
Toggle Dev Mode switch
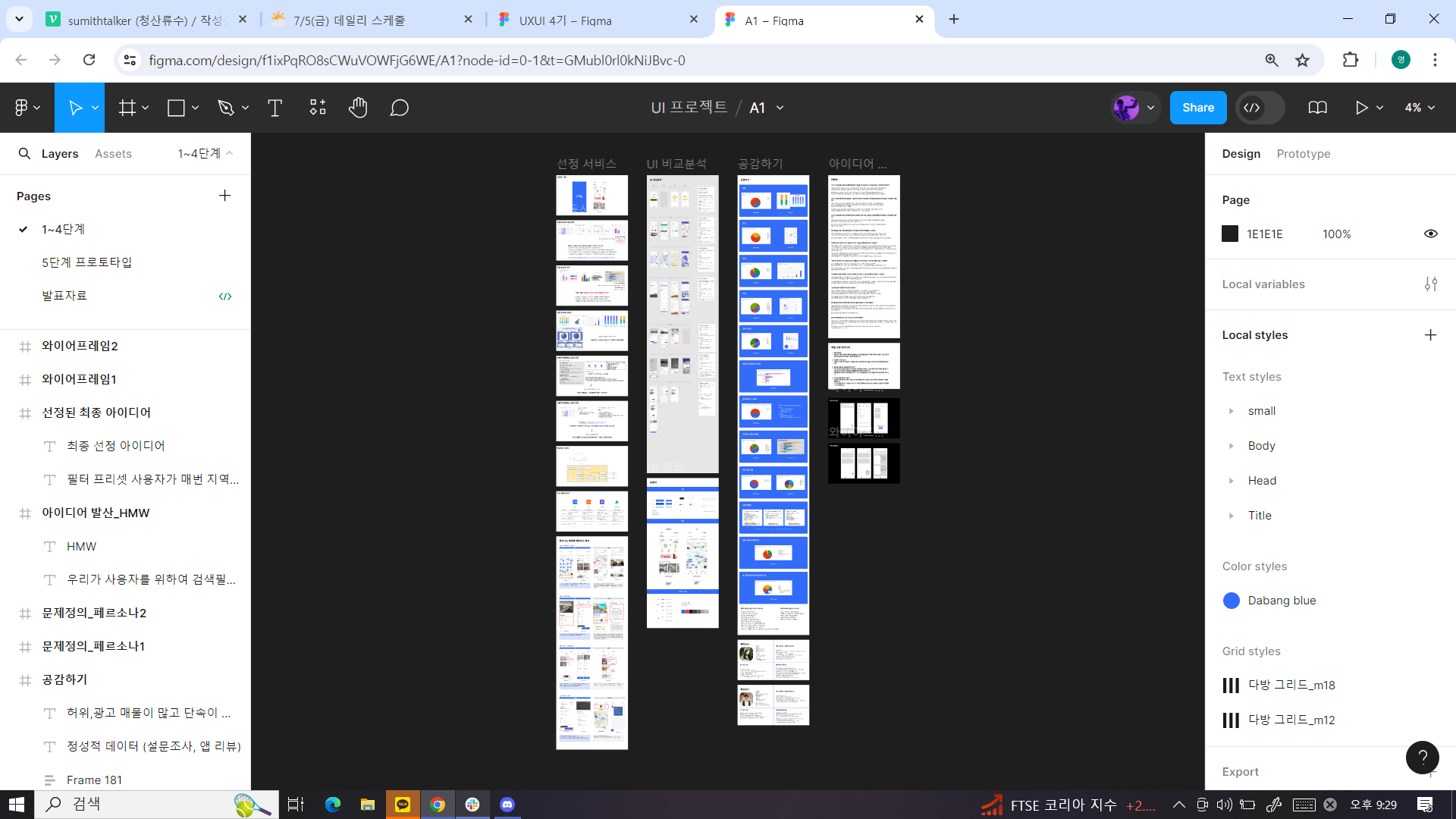click(1259, 108)
